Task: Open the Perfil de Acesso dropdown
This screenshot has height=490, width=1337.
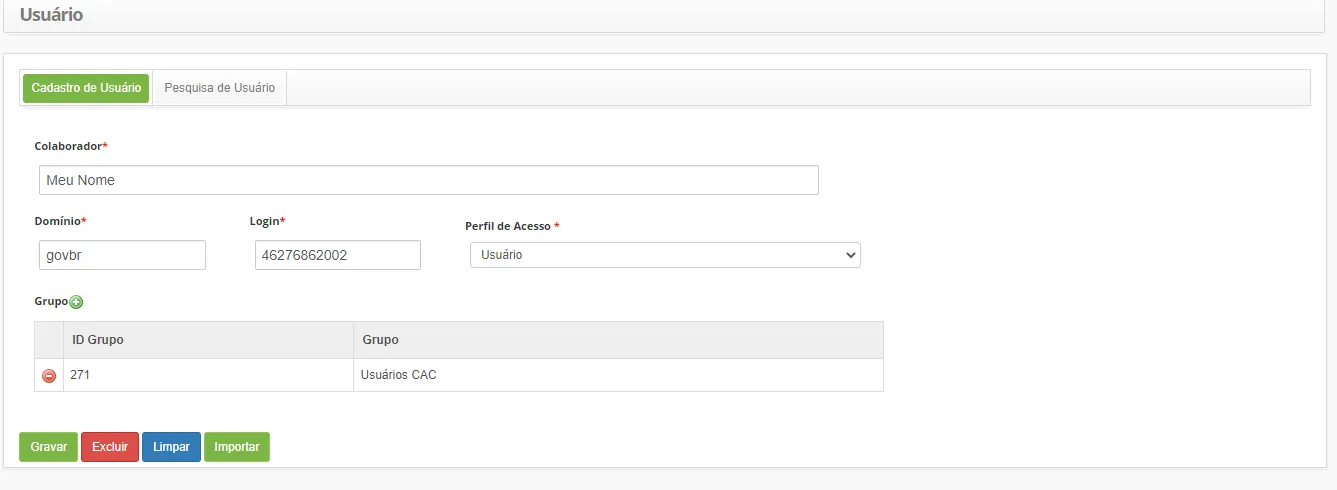Action: 665,255
